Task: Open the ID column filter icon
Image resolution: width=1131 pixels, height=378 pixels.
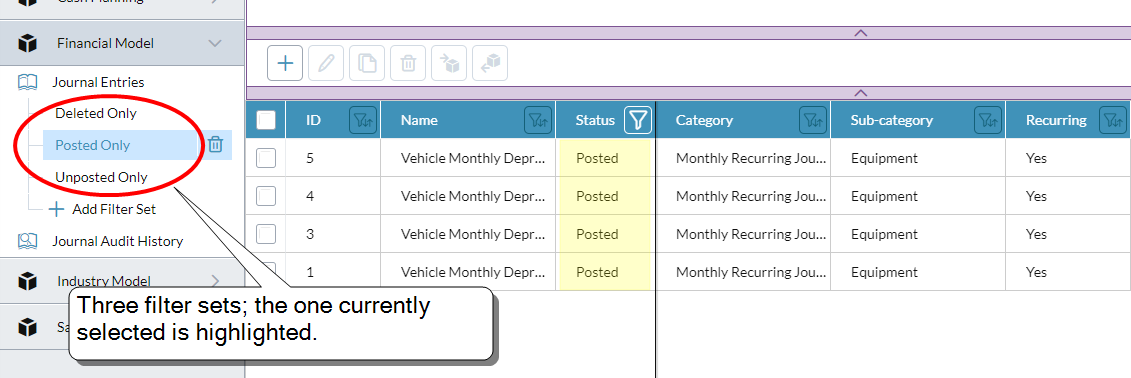Action: pyautogui.click(x=363, y=120)
